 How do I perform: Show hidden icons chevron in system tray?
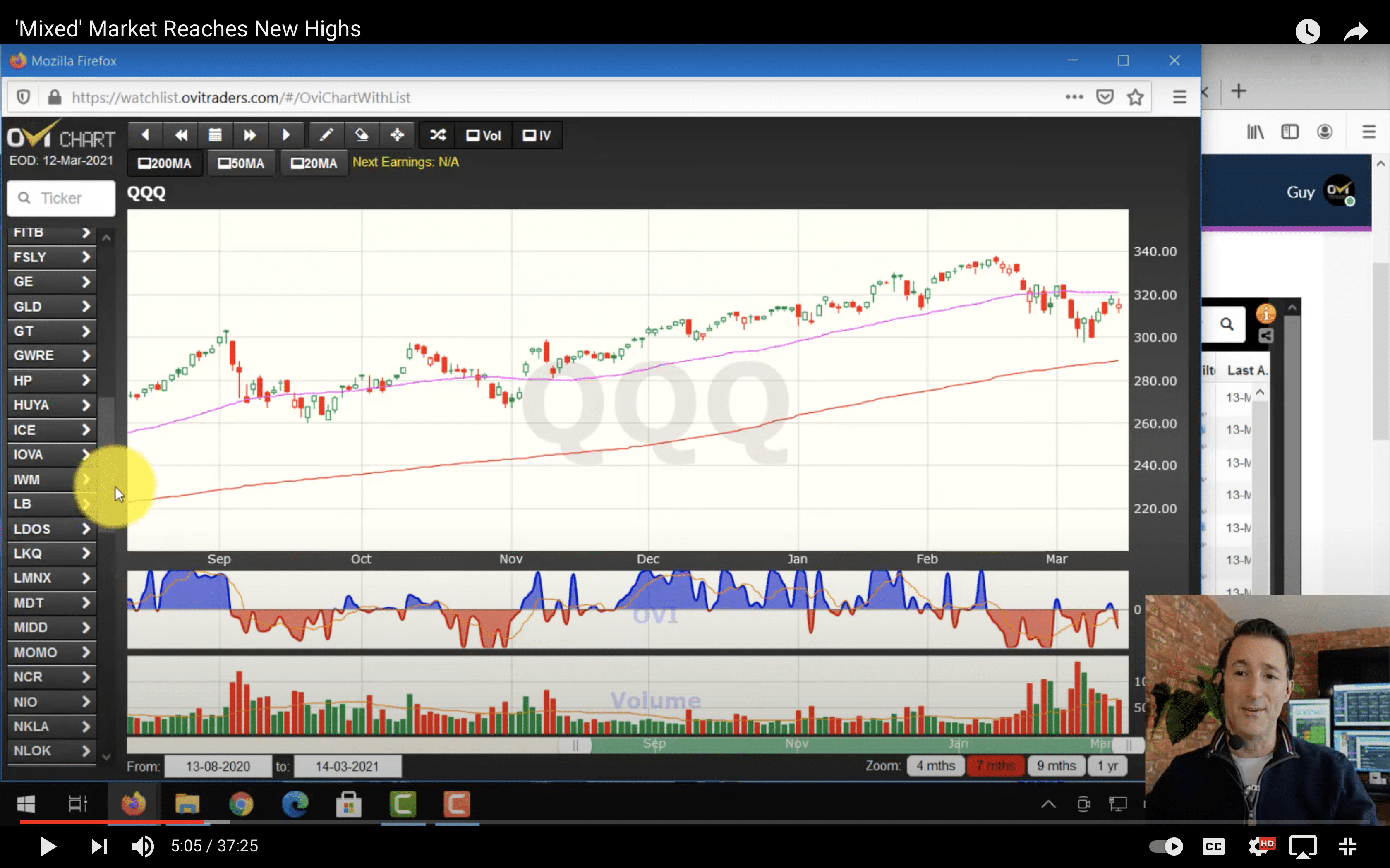(x=1048, y=804)
